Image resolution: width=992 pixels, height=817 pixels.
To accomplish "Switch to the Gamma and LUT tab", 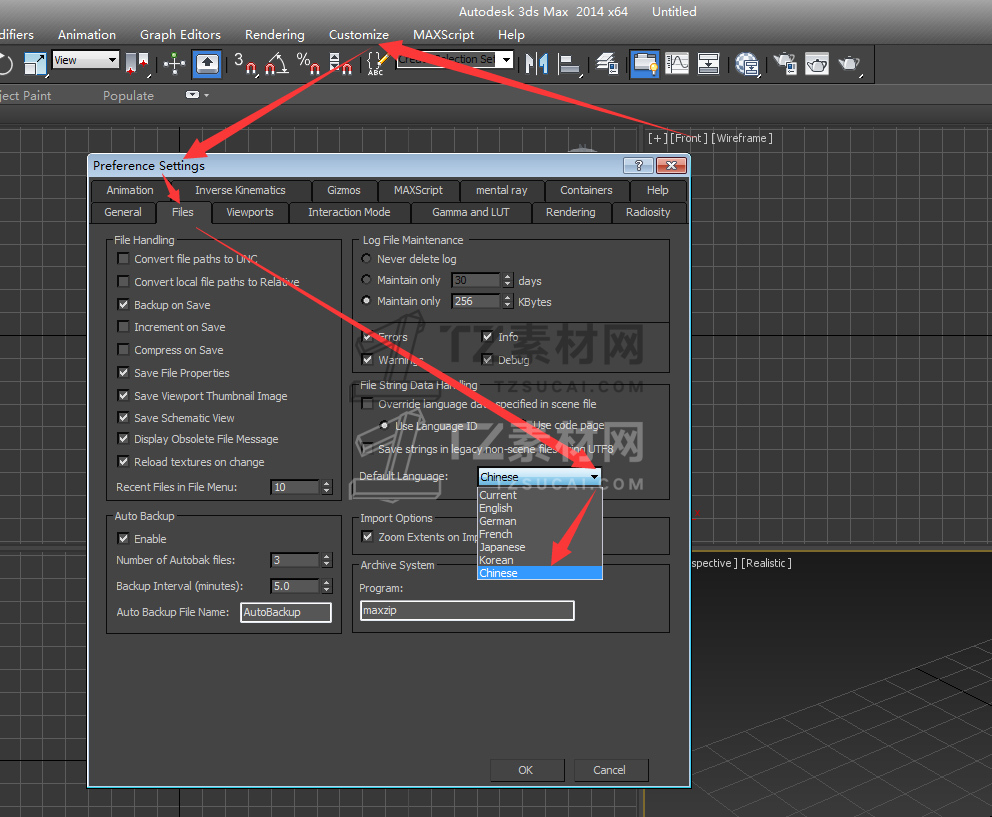I will [471, 212].
